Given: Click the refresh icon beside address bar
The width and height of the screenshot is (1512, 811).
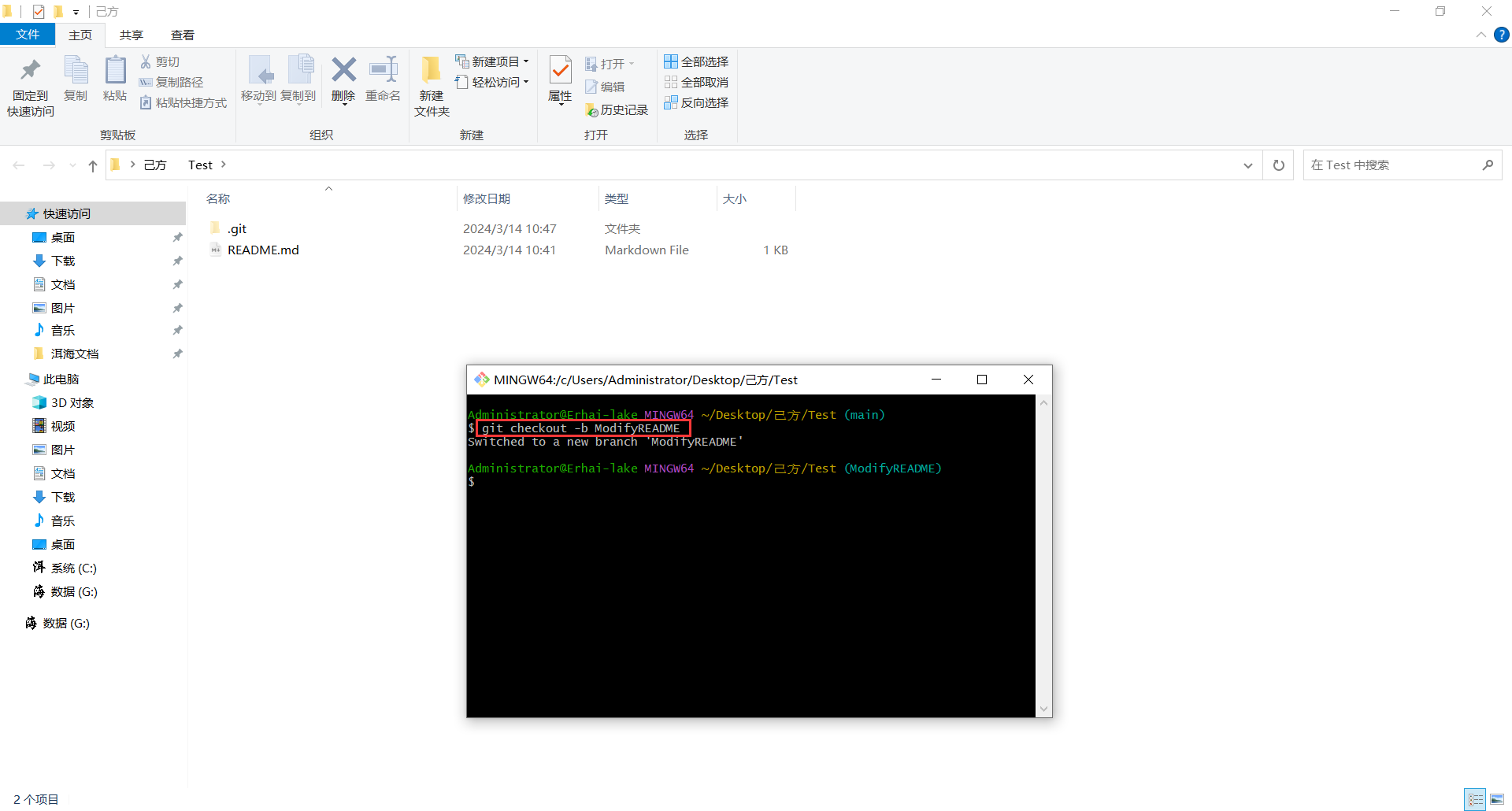Looking at the screenshot, I should [x=1279, y=165].
